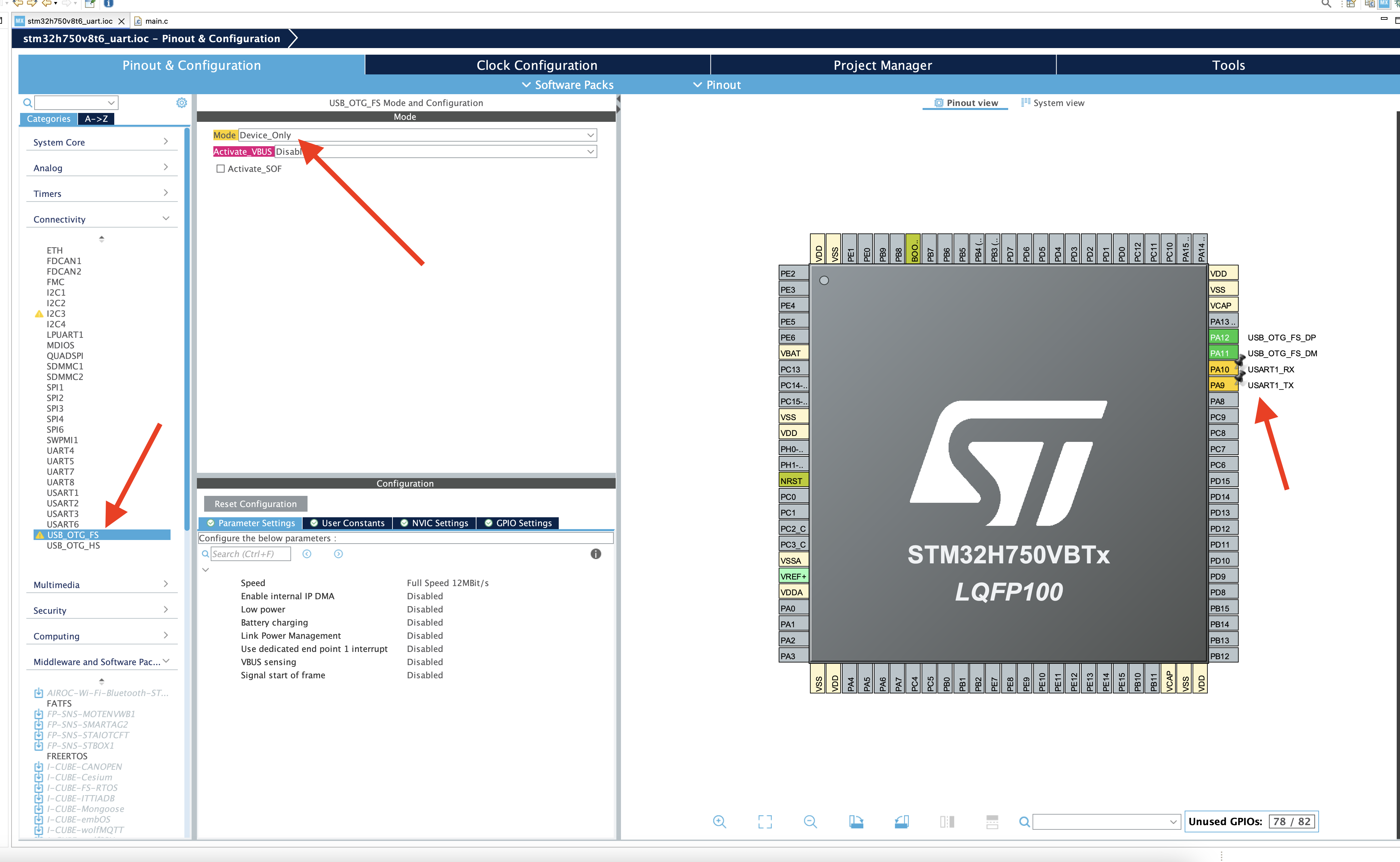Expand the Pinout menu
The height and width of the screenshot is (862, 1400).
point(717,85)
